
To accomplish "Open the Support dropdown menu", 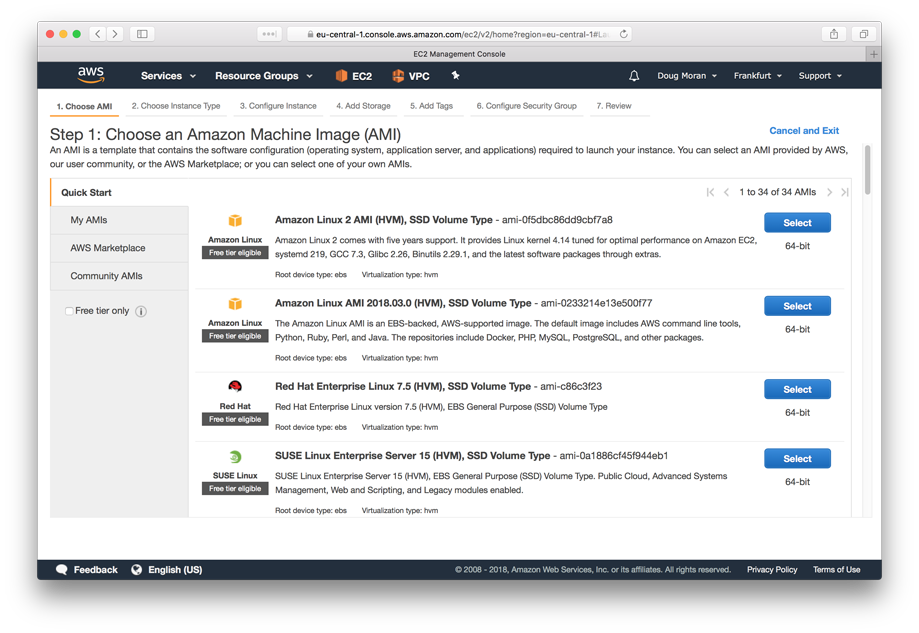I will [820, 76].
